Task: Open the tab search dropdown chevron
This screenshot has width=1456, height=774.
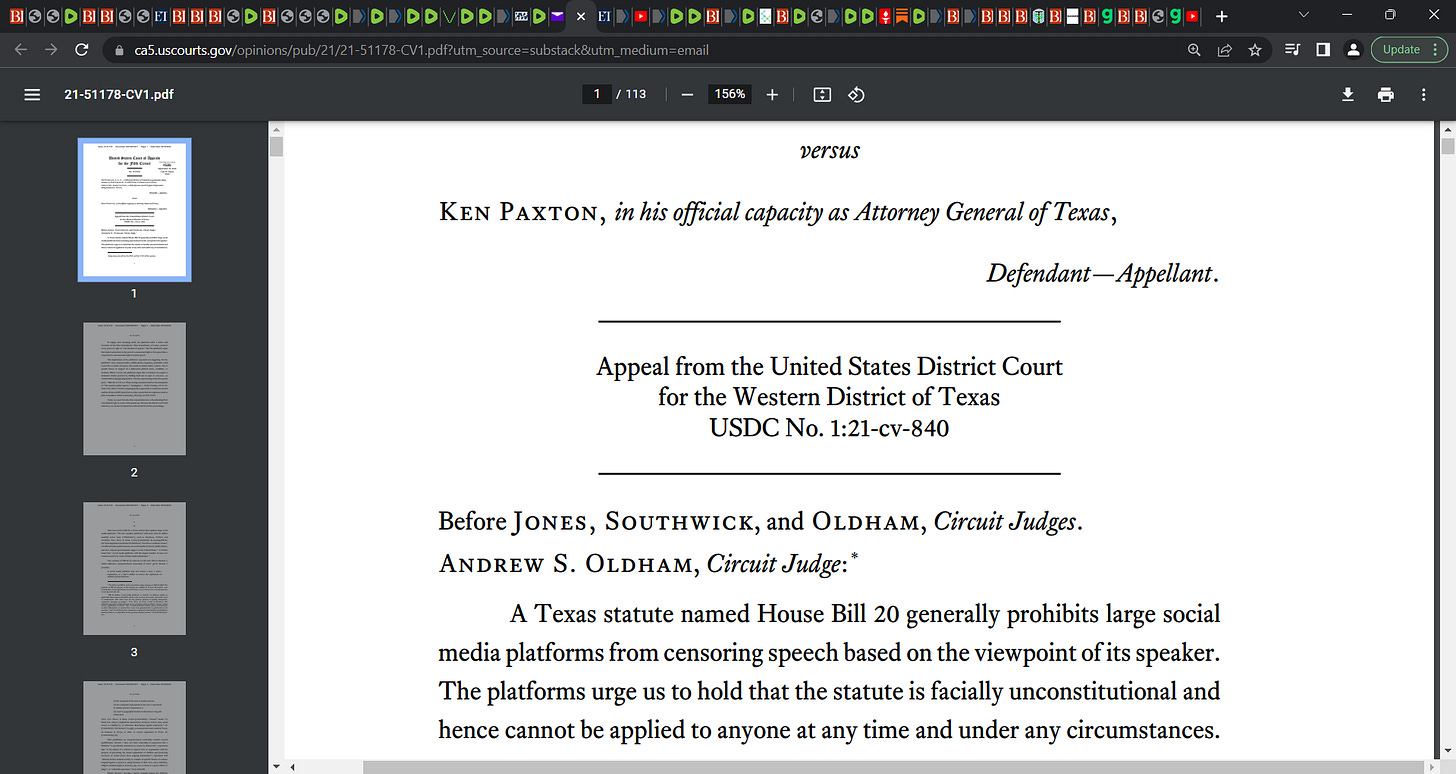Action: pyautogui.click(x=1302, y=15)
